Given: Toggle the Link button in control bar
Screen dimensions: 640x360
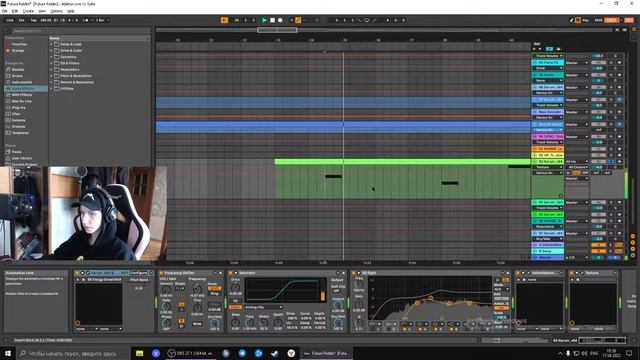Looking at the screenshot, I should point(10,20).
